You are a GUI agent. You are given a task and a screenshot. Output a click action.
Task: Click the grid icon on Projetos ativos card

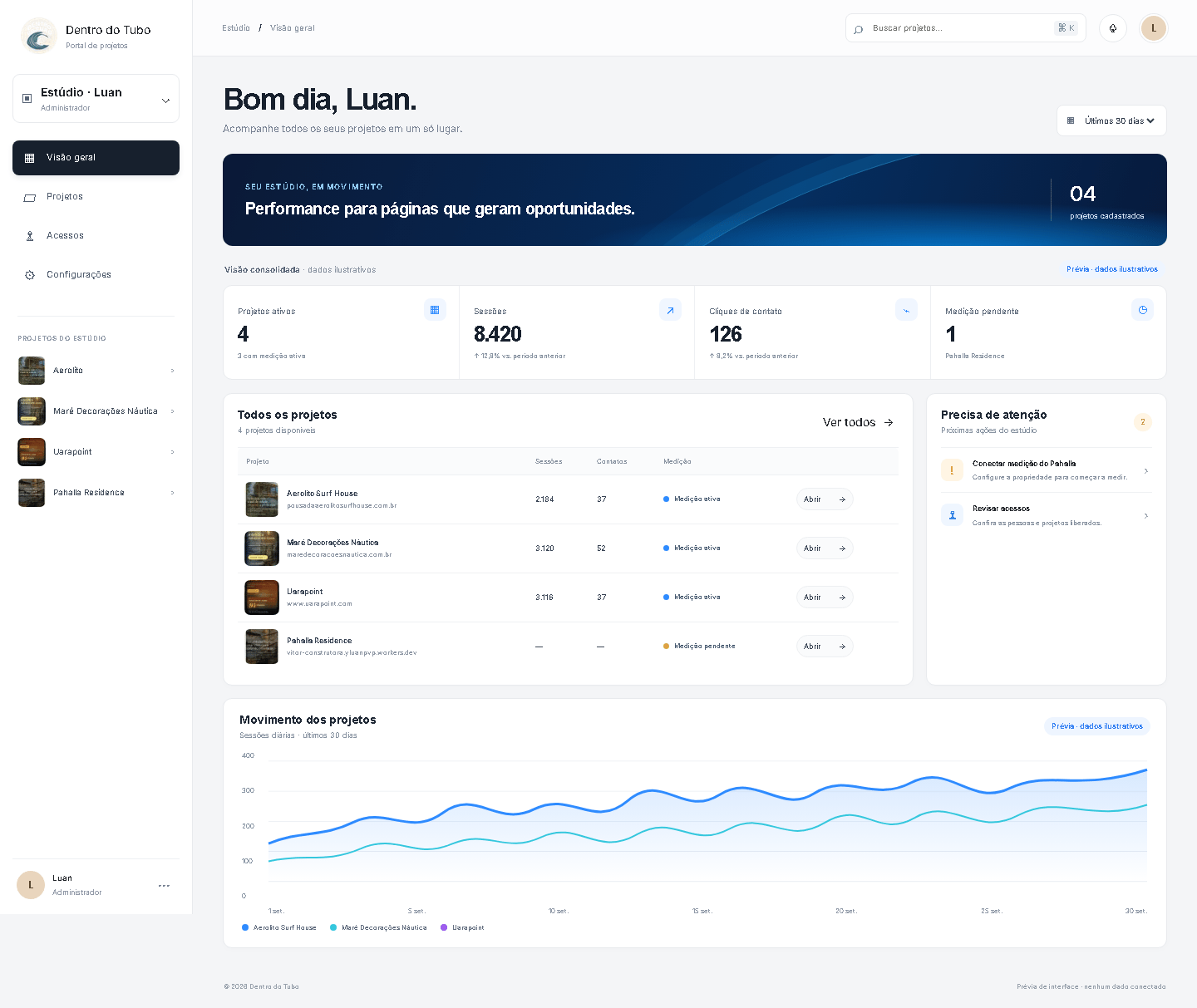pos(435,310)
